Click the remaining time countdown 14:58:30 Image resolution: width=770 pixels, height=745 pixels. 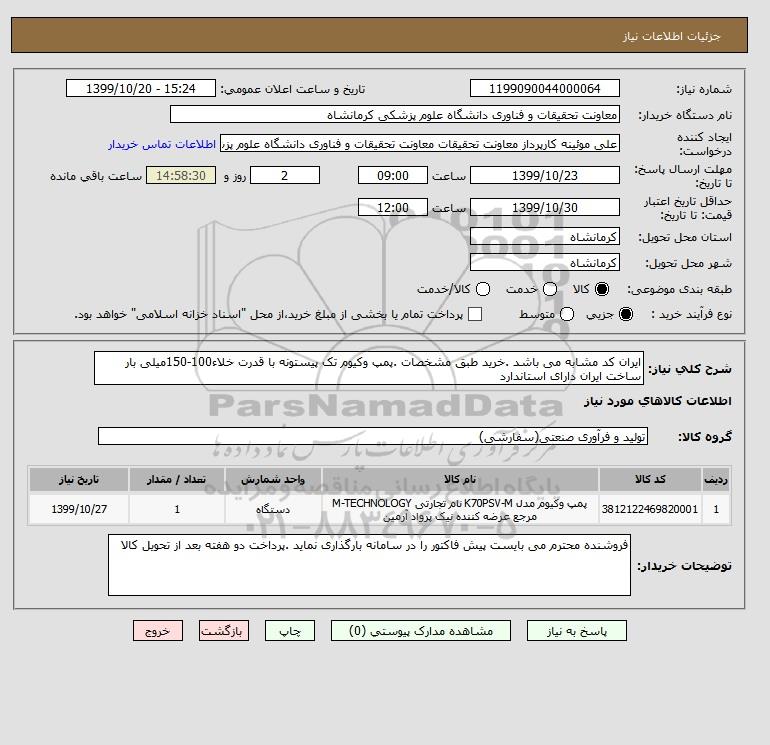[x=181, y=175]
